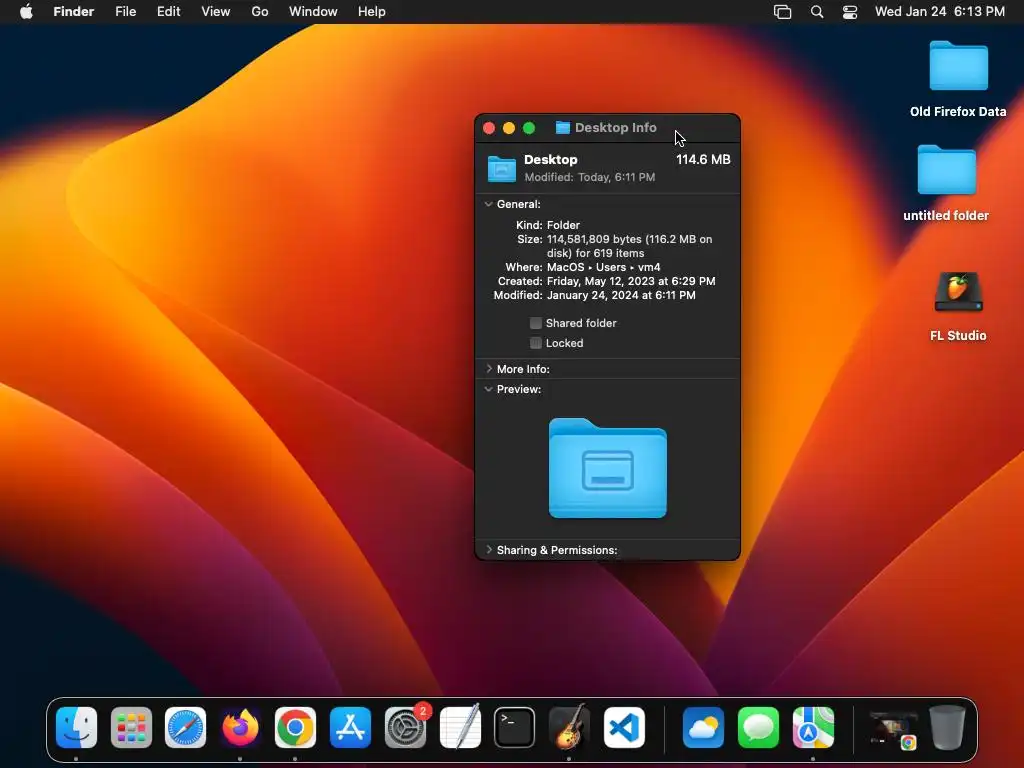
Task: Launch Visual Studio Code from Dock
Action: pyautogui.click(x=624, y=728)
